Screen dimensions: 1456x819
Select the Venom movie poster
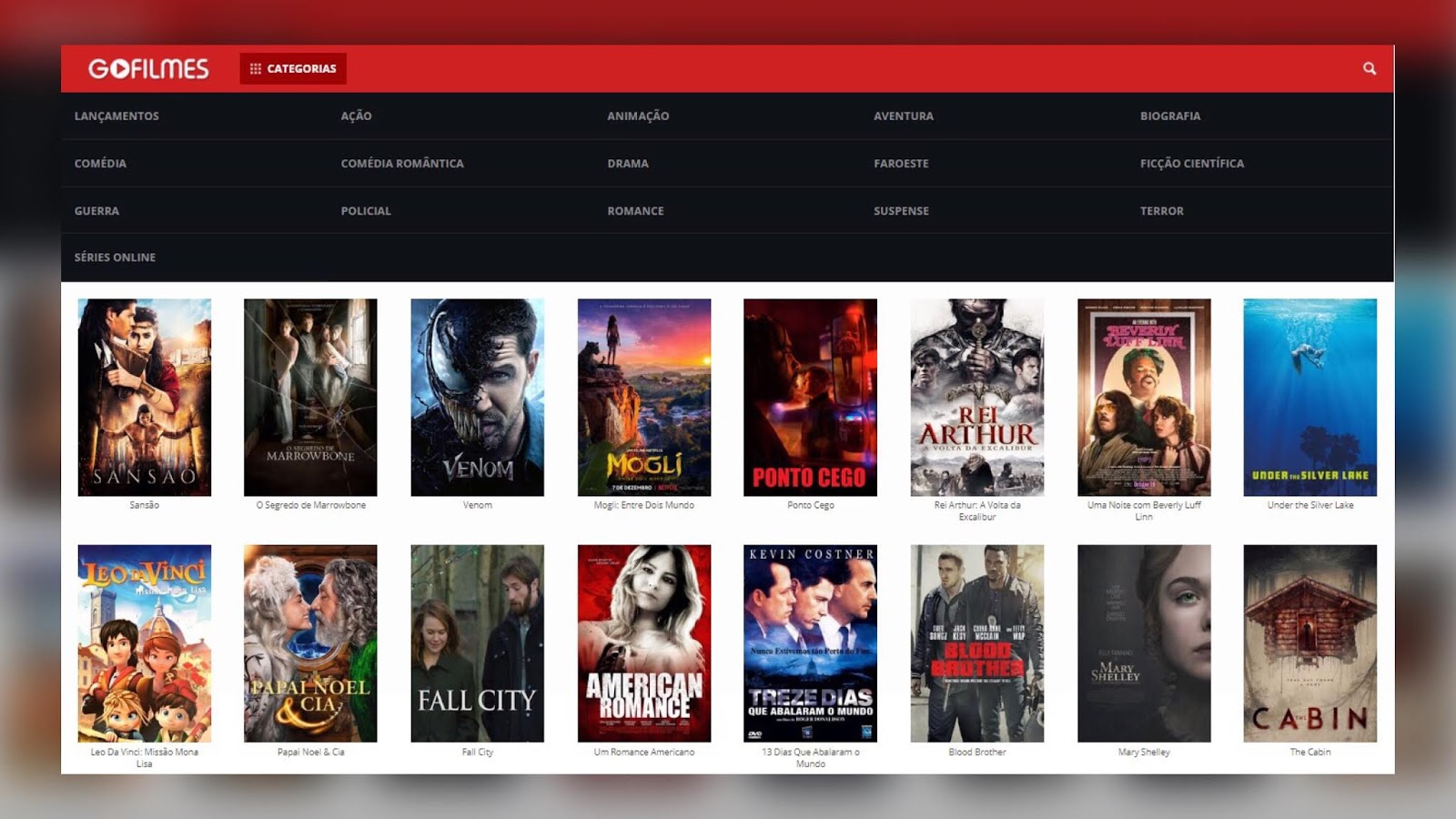[x=477, y=398]
